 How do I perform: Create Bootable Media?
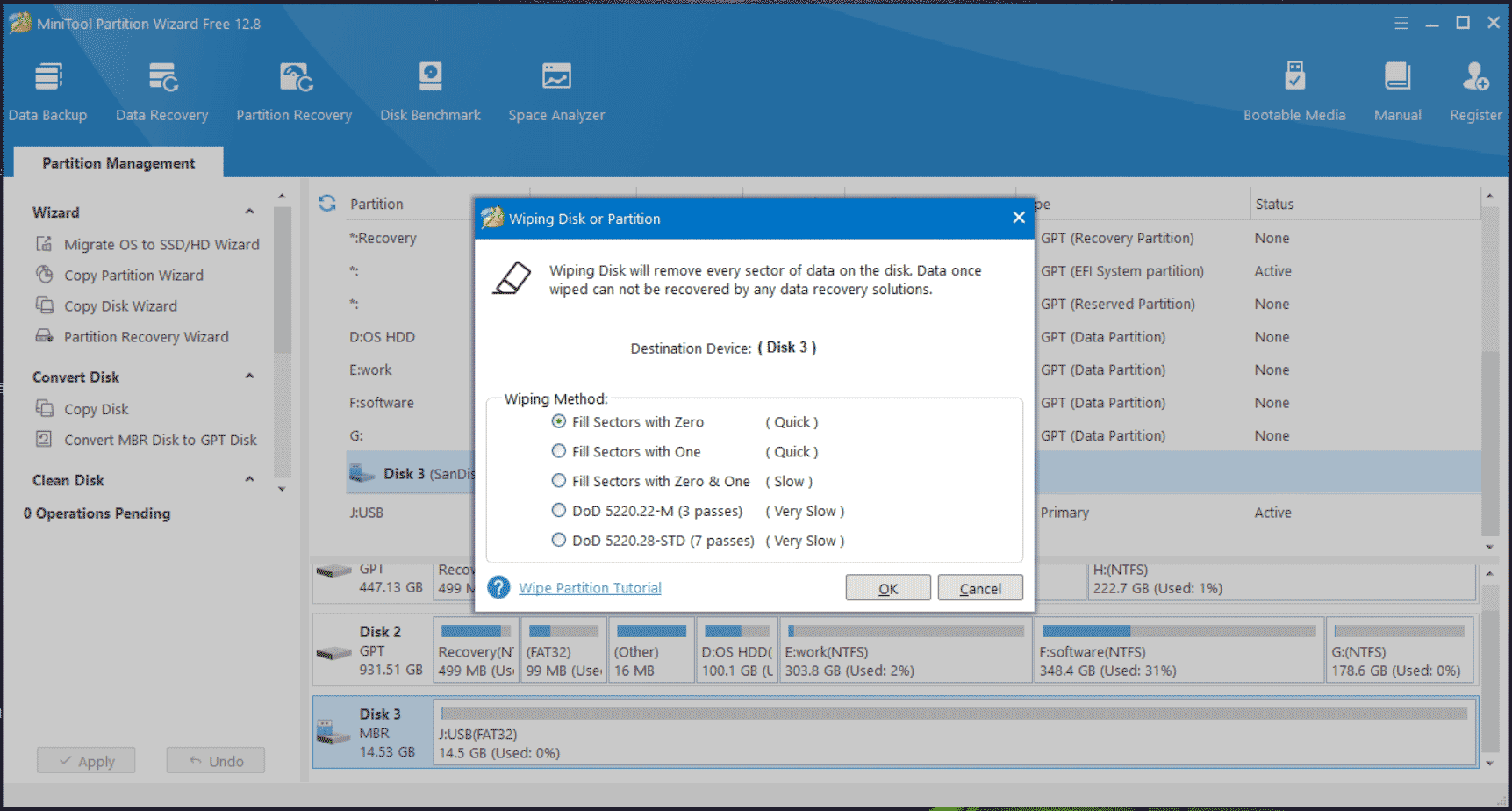(x=1294, y=91)
